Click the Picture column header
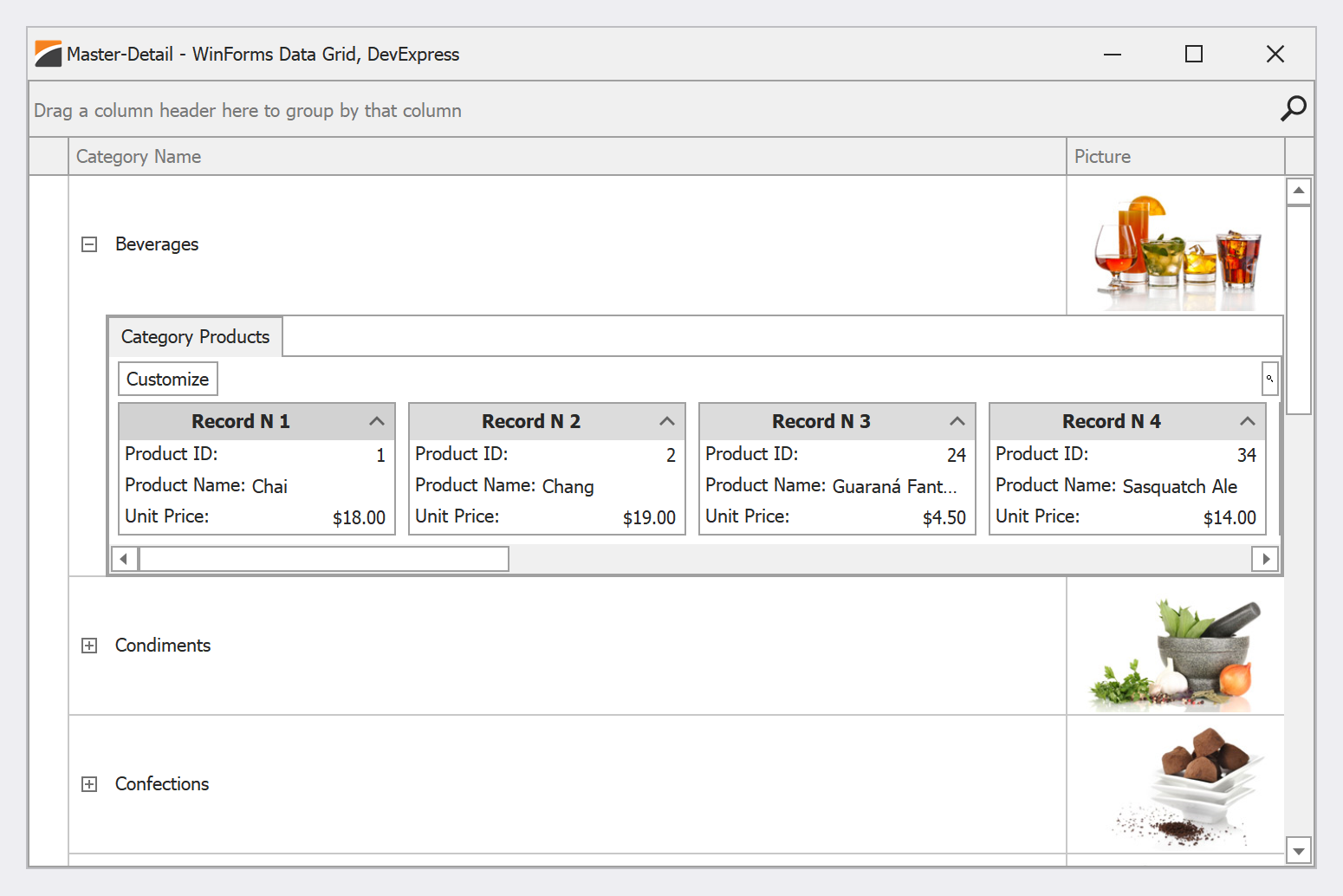Viewport: 1343px width, 896px height. tap(1174, 157)
